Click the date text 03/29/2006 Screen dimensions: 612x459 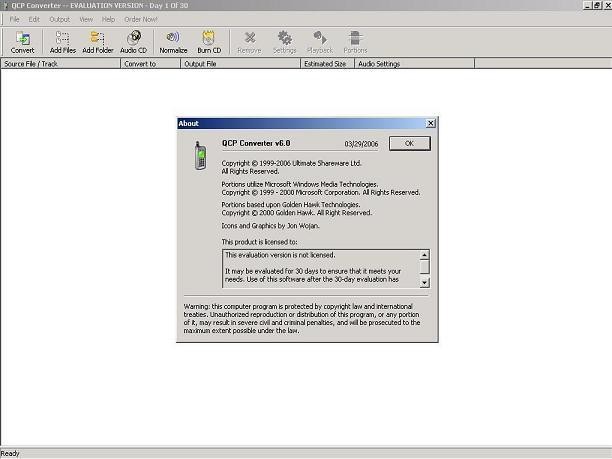click(x=361, y=144)
